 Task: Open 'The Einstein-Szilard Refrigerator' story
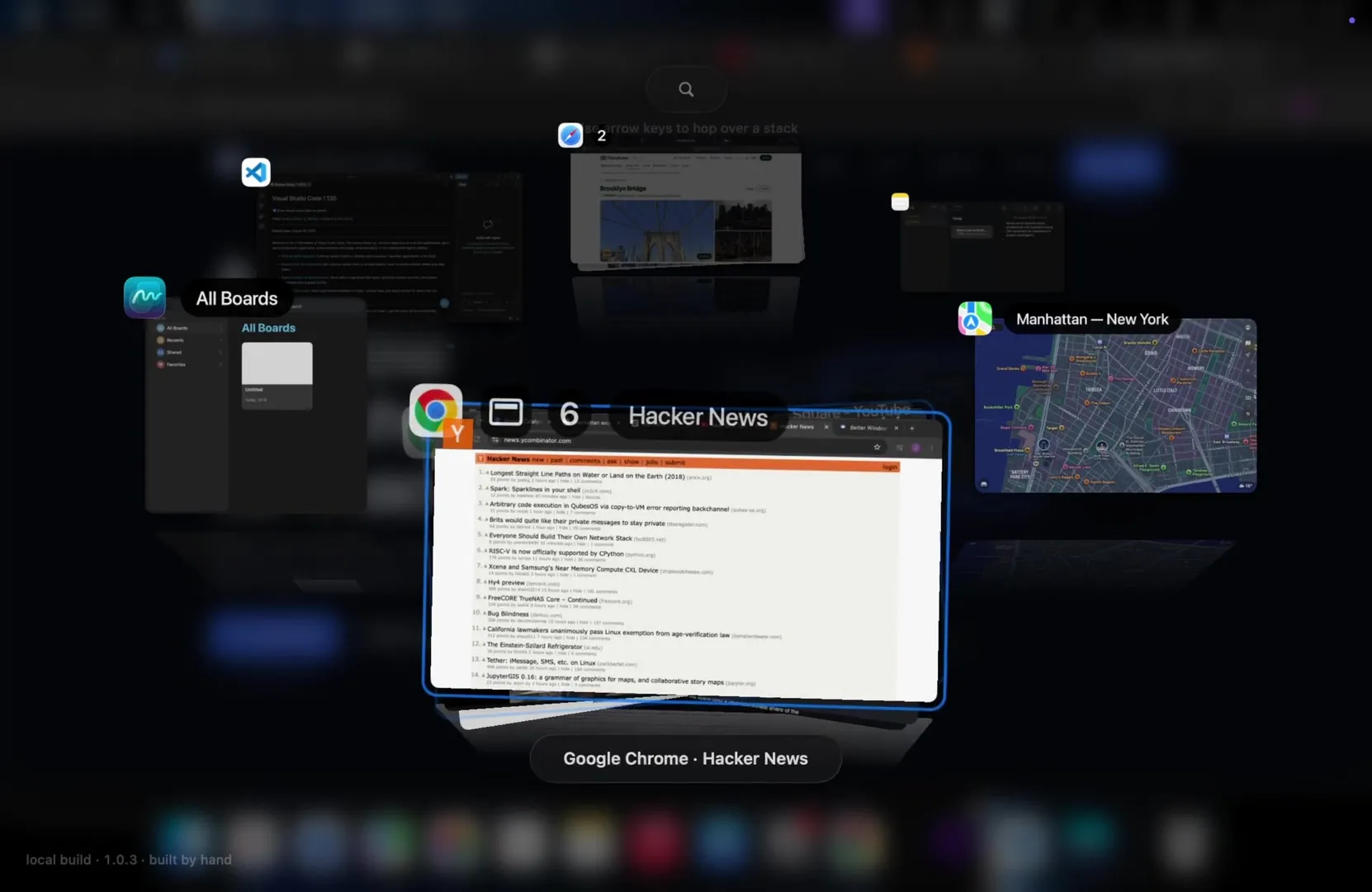pyautogui.click(x=534, y=645)
